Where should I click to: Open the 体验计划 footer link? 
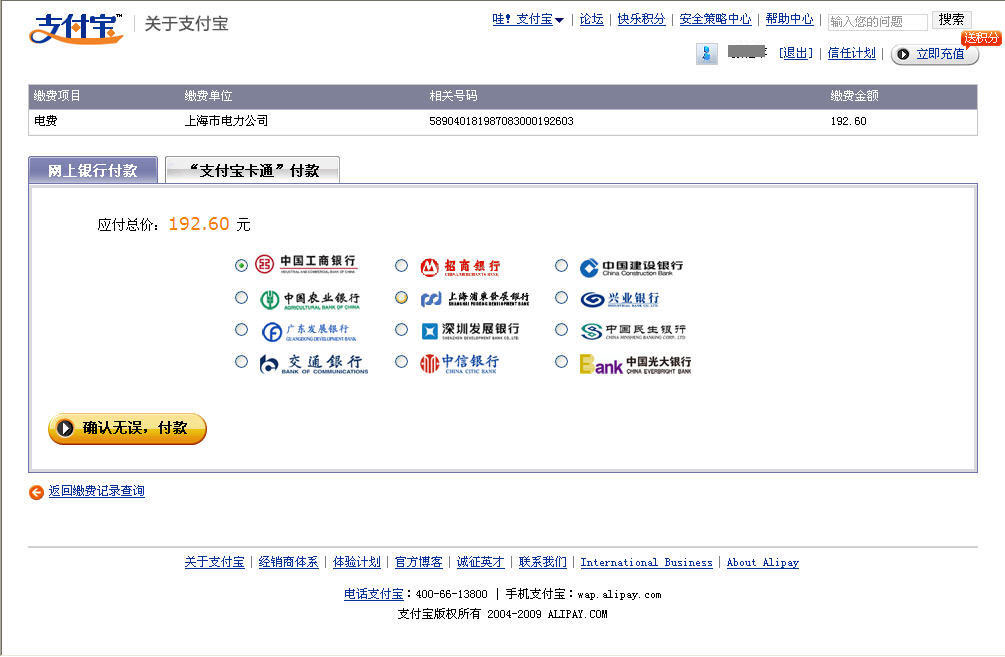pyautogui.click(x=357, y=562)
